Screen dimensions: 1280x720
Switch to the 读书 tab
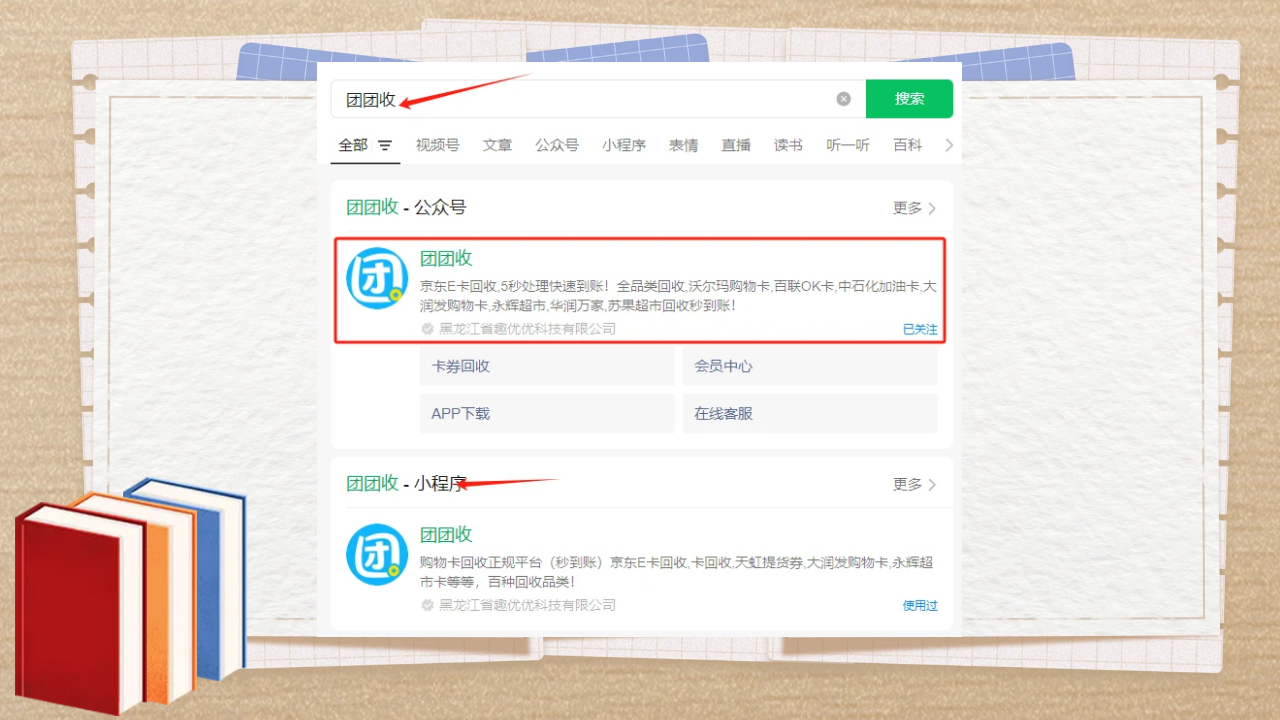(x=788, y=145)
